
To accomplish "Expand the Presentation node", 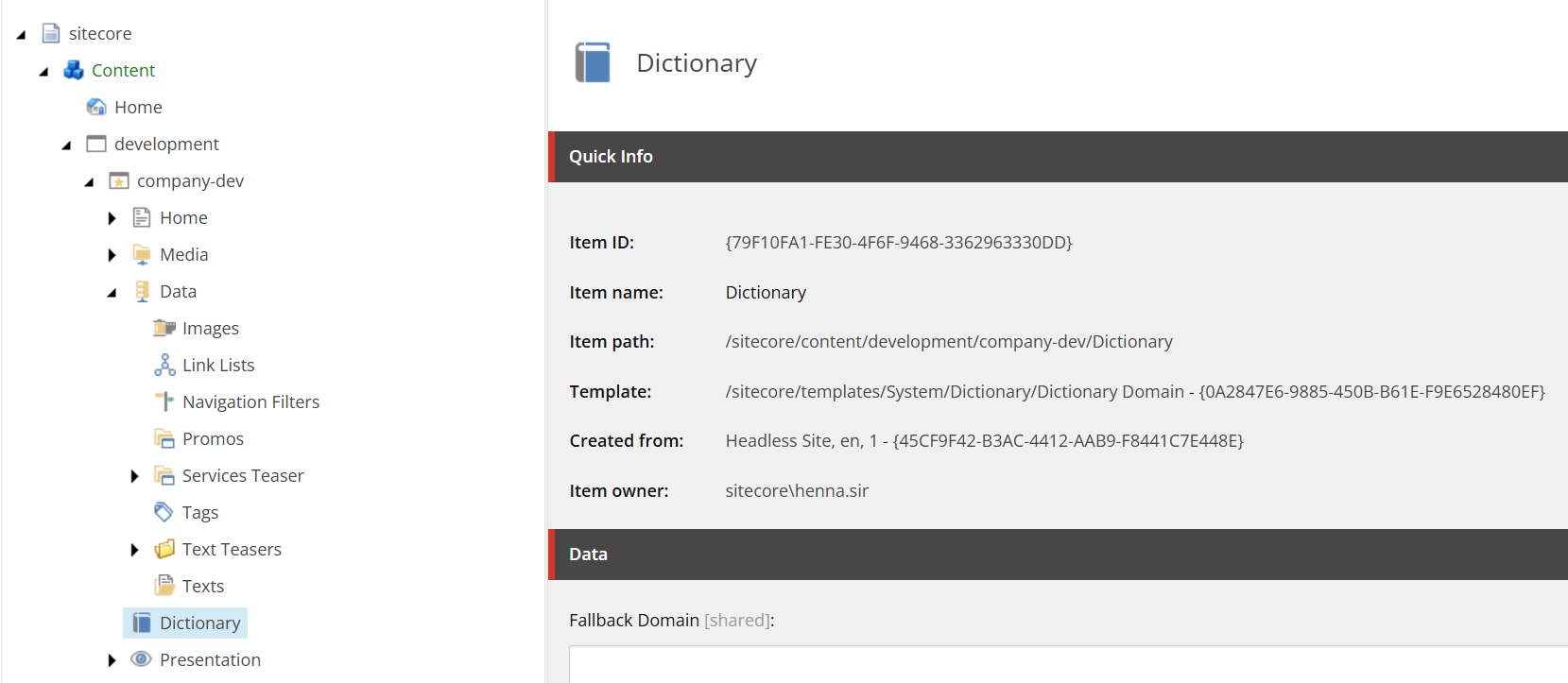I will tap(112, 660).
